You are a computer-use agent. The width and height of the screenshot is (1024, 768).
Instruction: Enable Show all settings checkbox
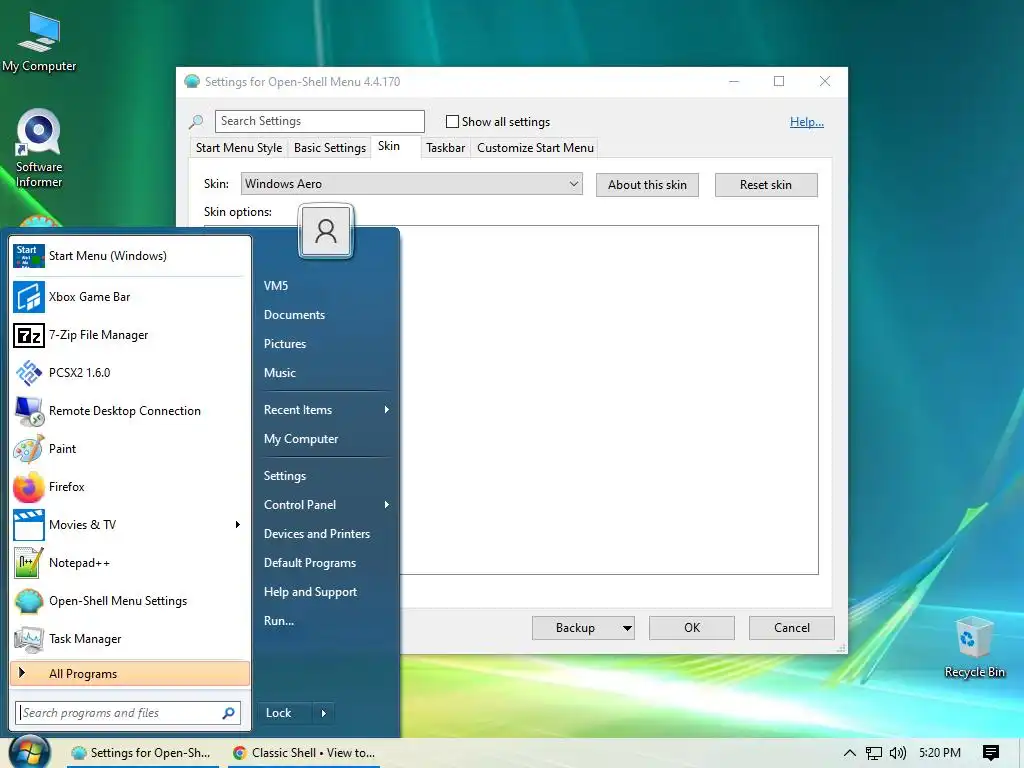[452, 121]
